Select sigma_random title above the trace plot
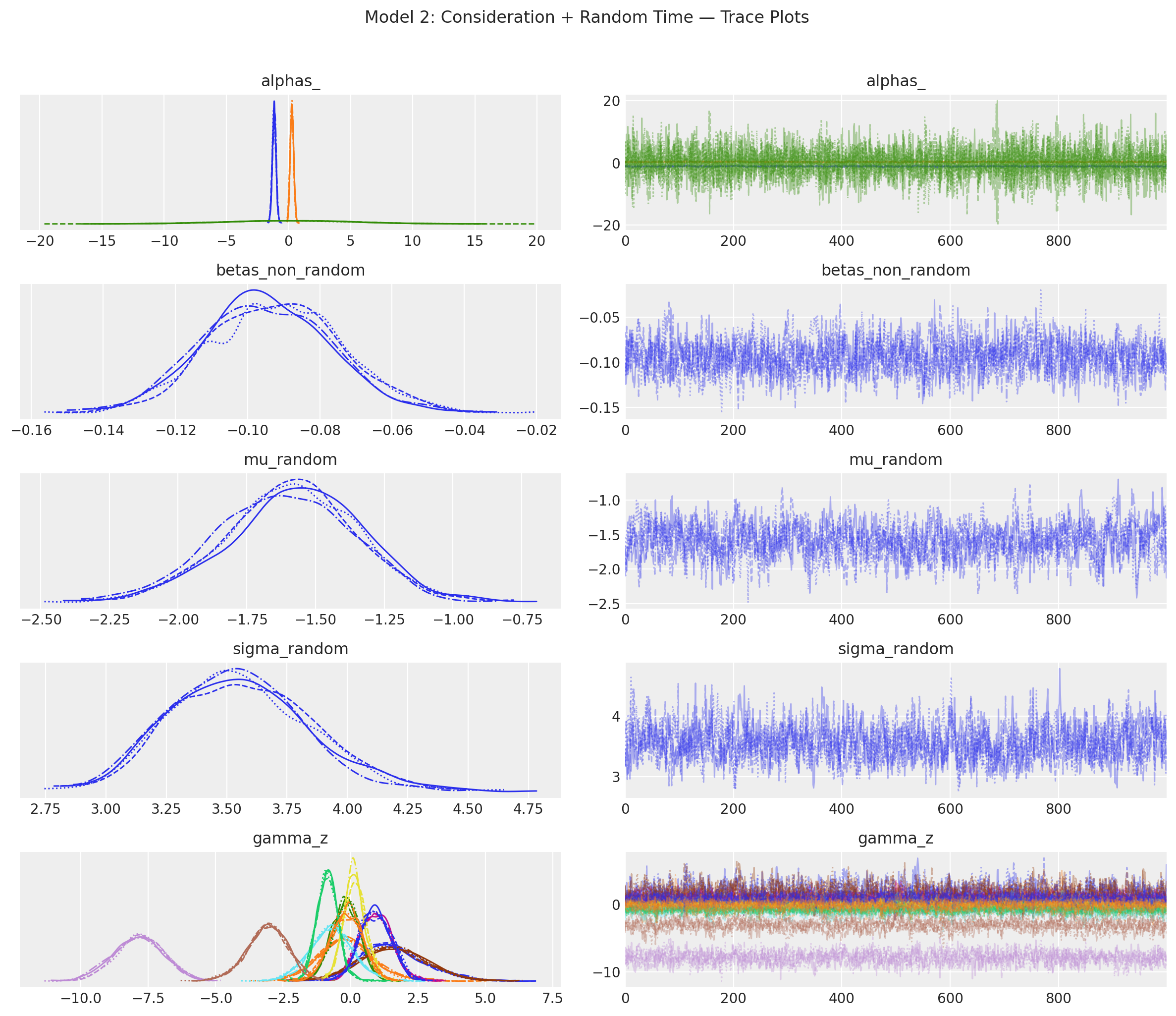 pos(896,649)
